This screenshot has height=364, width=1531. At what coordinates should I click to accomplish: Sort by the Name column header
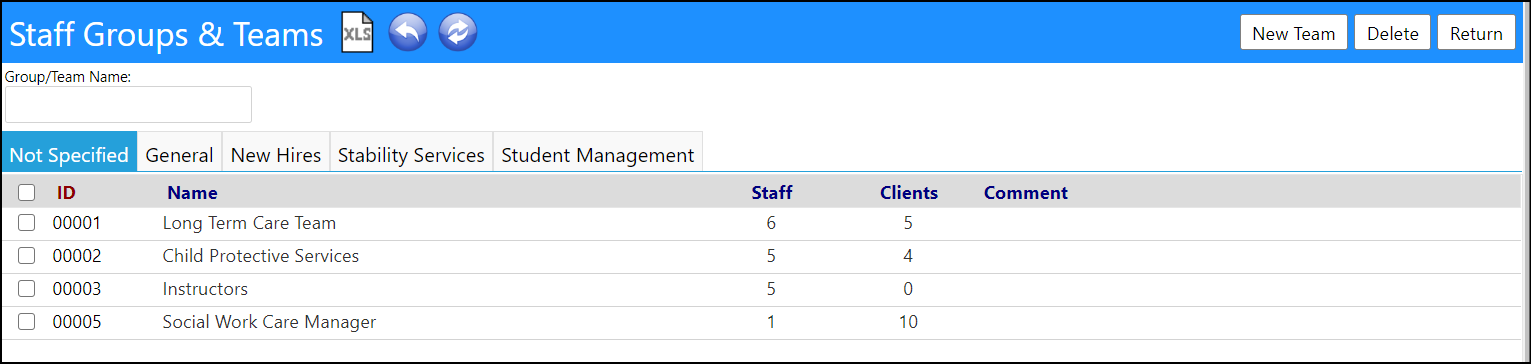point(192,193)
